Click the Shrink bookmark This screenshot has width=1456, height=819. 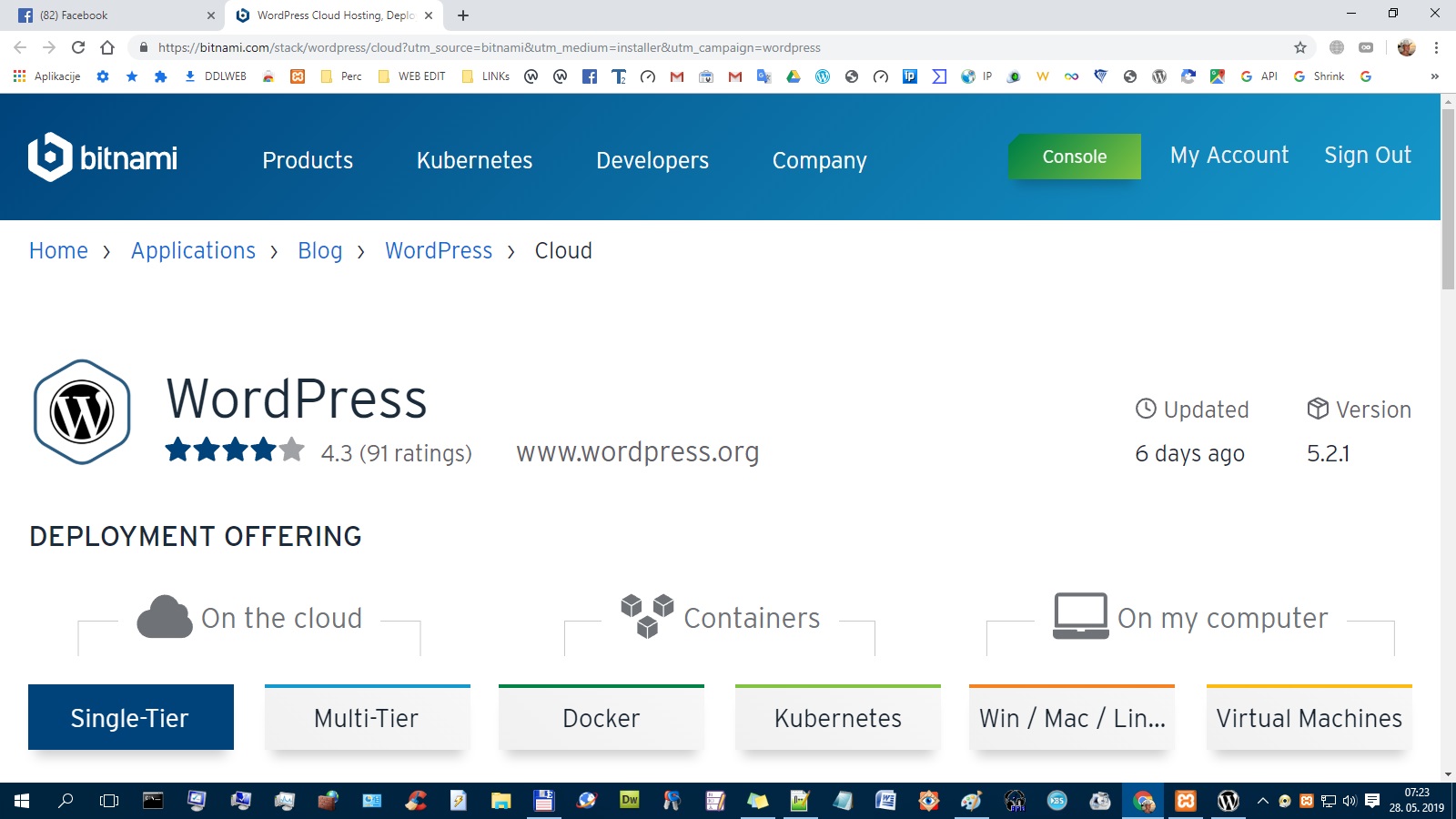click(1319, 76)
